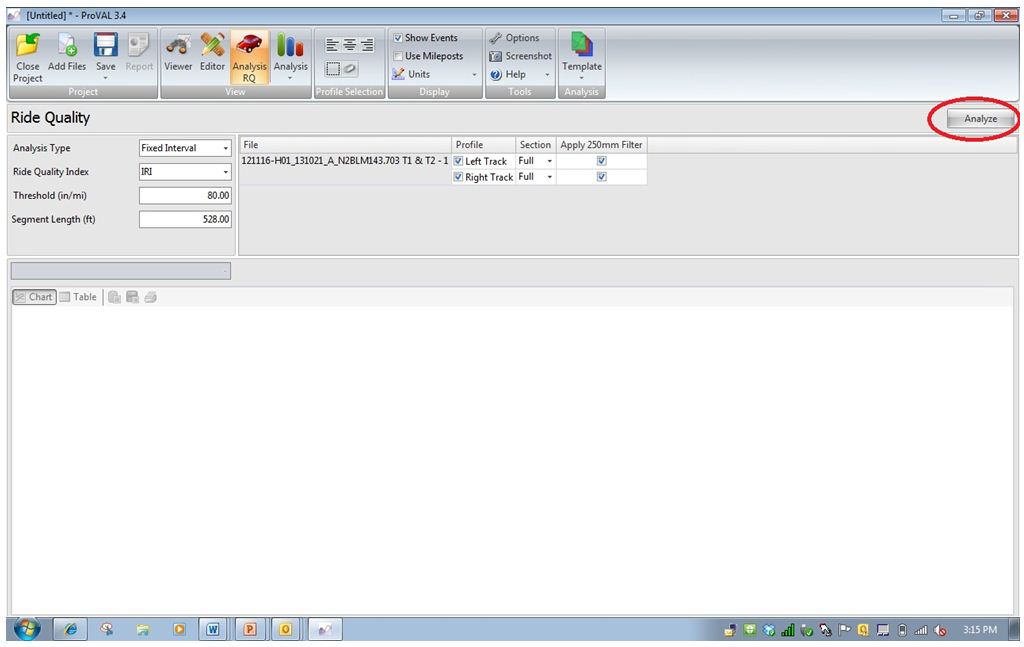Uncheck the Right Track profile checkbox
This screenshot has height=647, width=1024.
click(x=458, y=177)
